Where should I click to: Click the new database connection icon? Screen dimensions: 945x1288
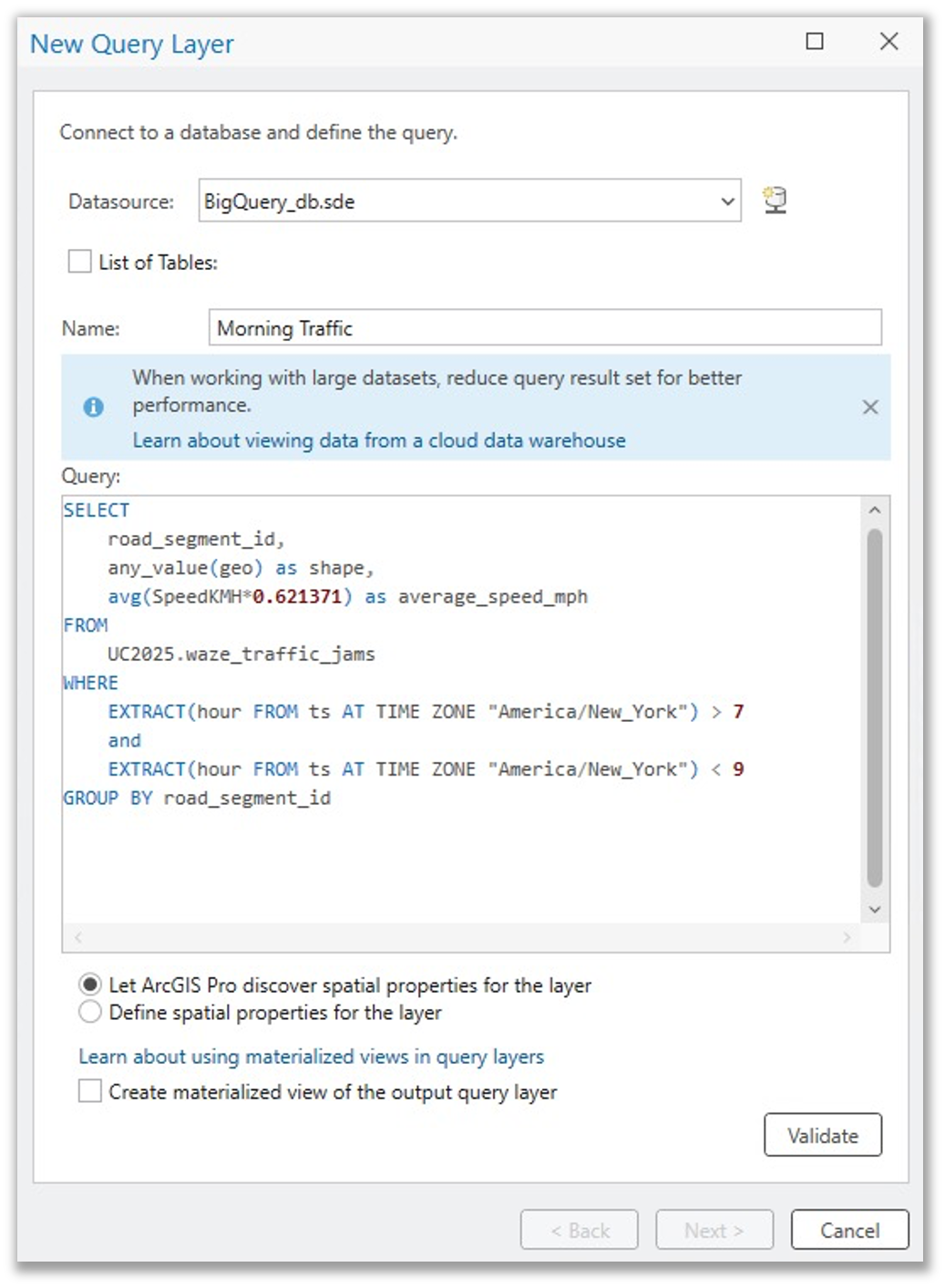pyautogui.click(x=776, y=200)
